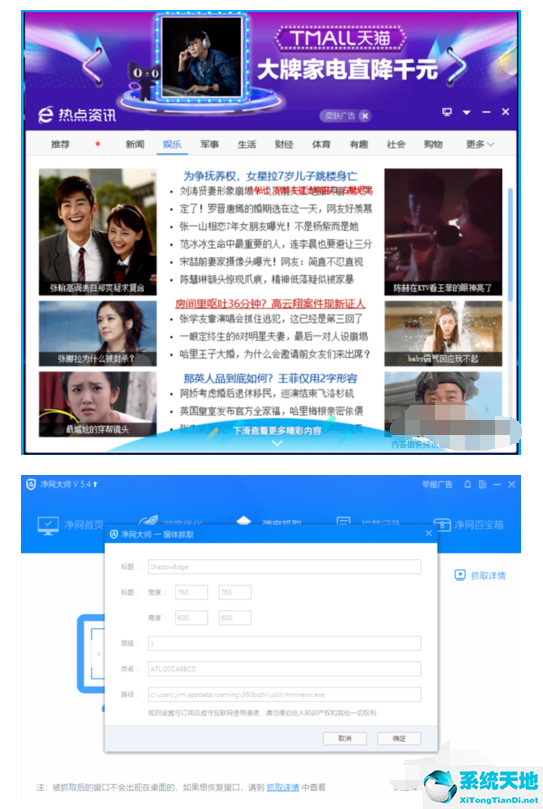This screenshot has width=543, height=809.
Task: Click the 类名 ATL:00CA88C0 field
Action: [x=284, y=669]
